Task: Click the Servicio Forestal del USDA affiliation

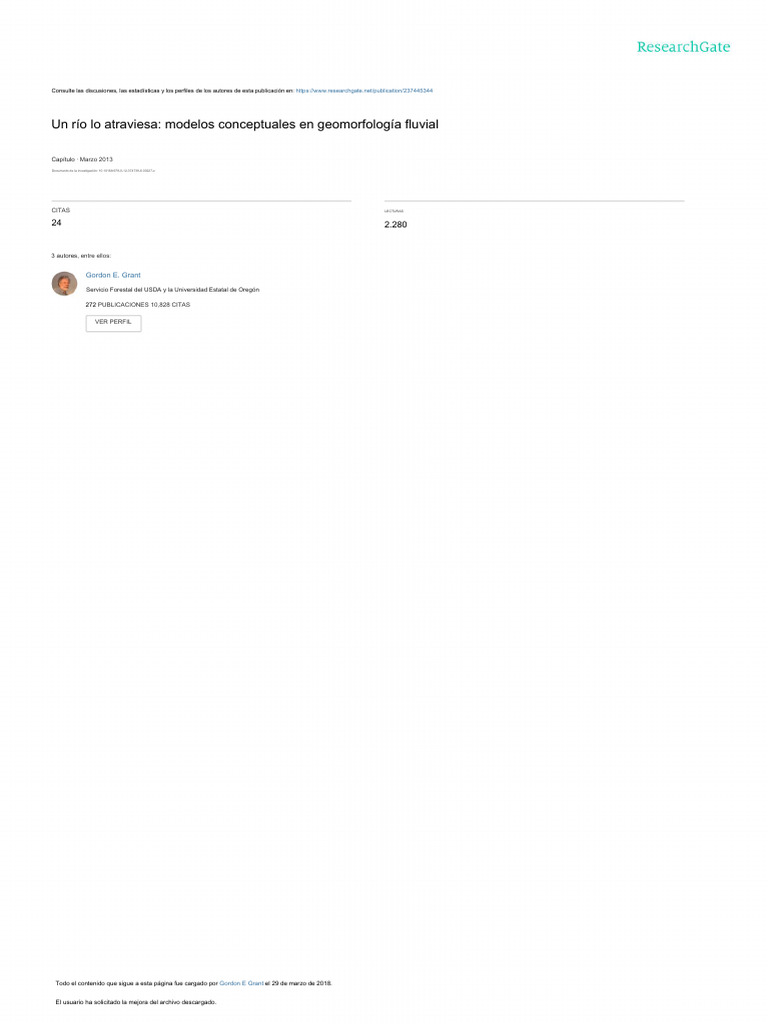Action: point(172,289)
